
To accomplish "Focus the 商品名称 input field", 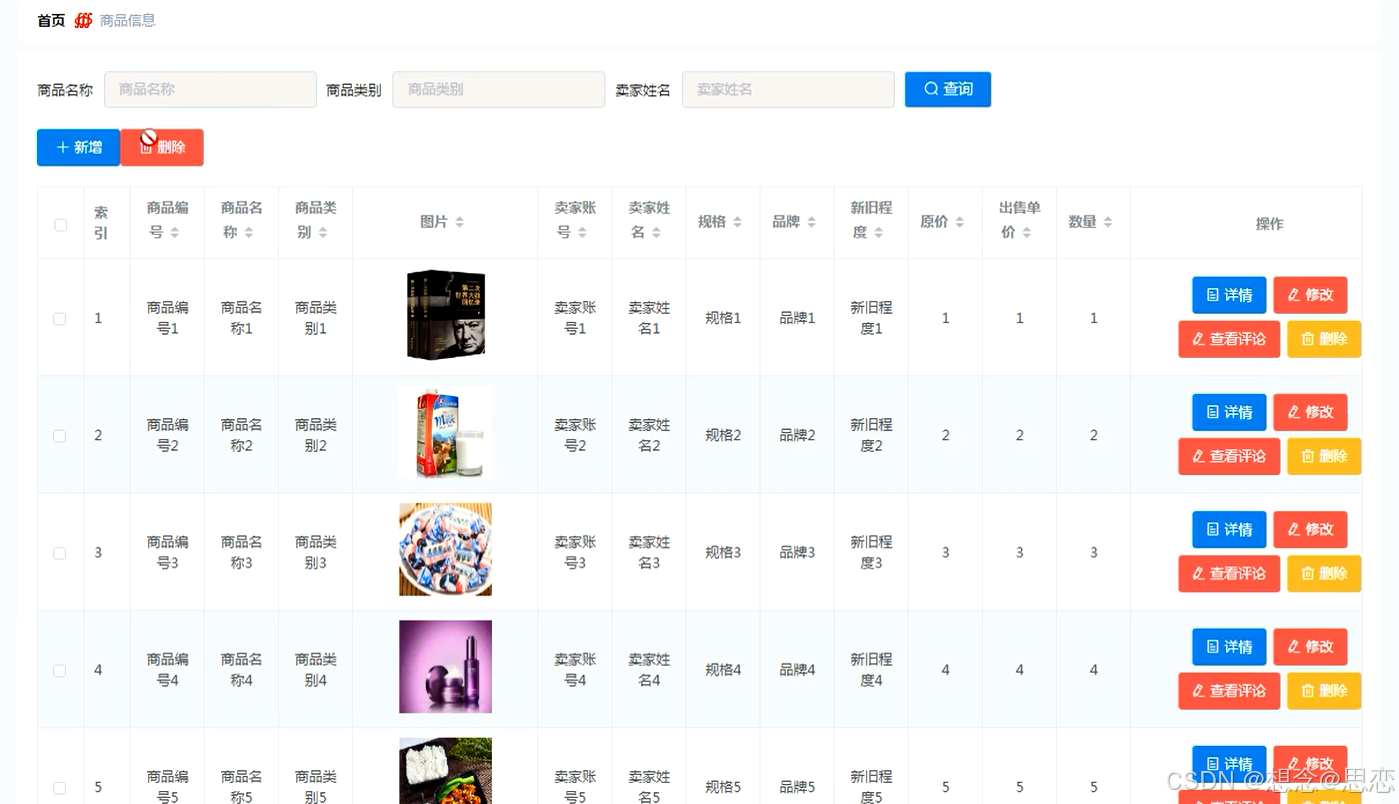I will 210,89.
